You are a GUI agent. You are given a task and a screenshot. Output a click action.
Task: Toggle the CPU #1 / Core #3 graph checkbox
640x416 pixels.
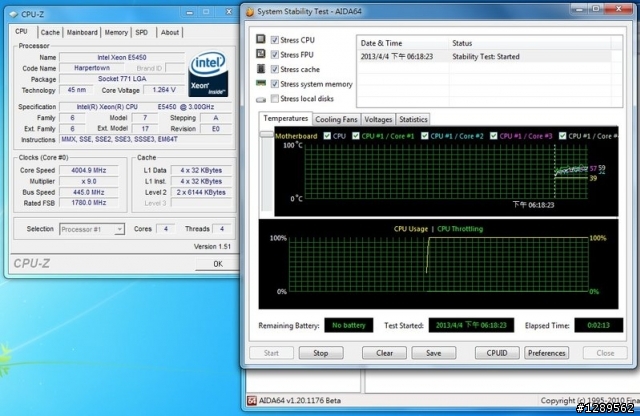coord(493,136)
